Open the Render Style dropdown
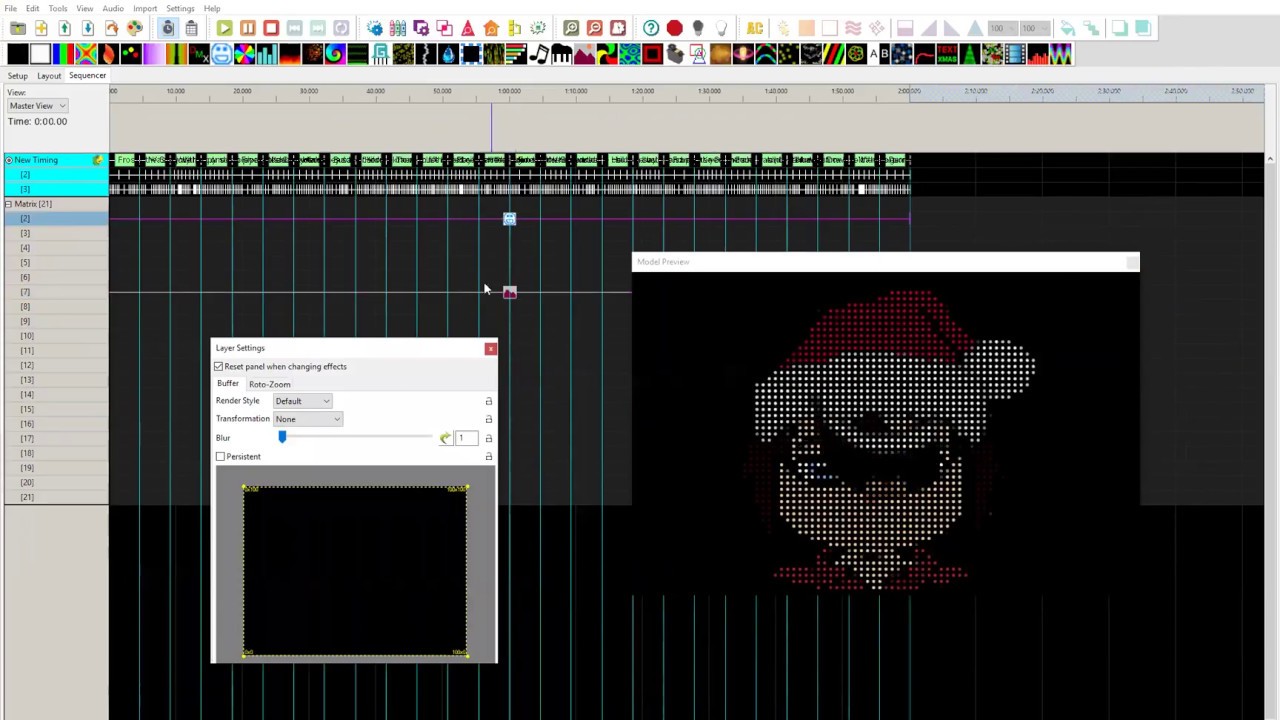1280x720 pixels. pyautogui.click(x=302, y=401)
